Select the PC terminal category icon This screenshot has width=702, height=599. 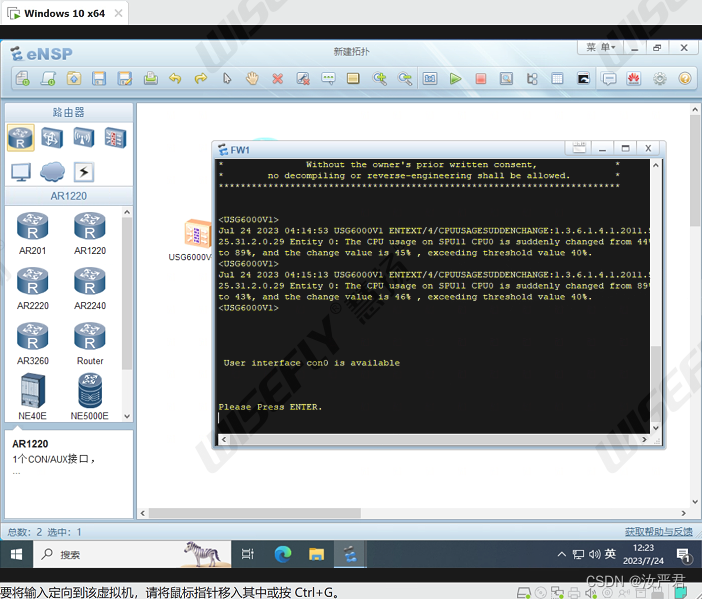coord(21,172)
